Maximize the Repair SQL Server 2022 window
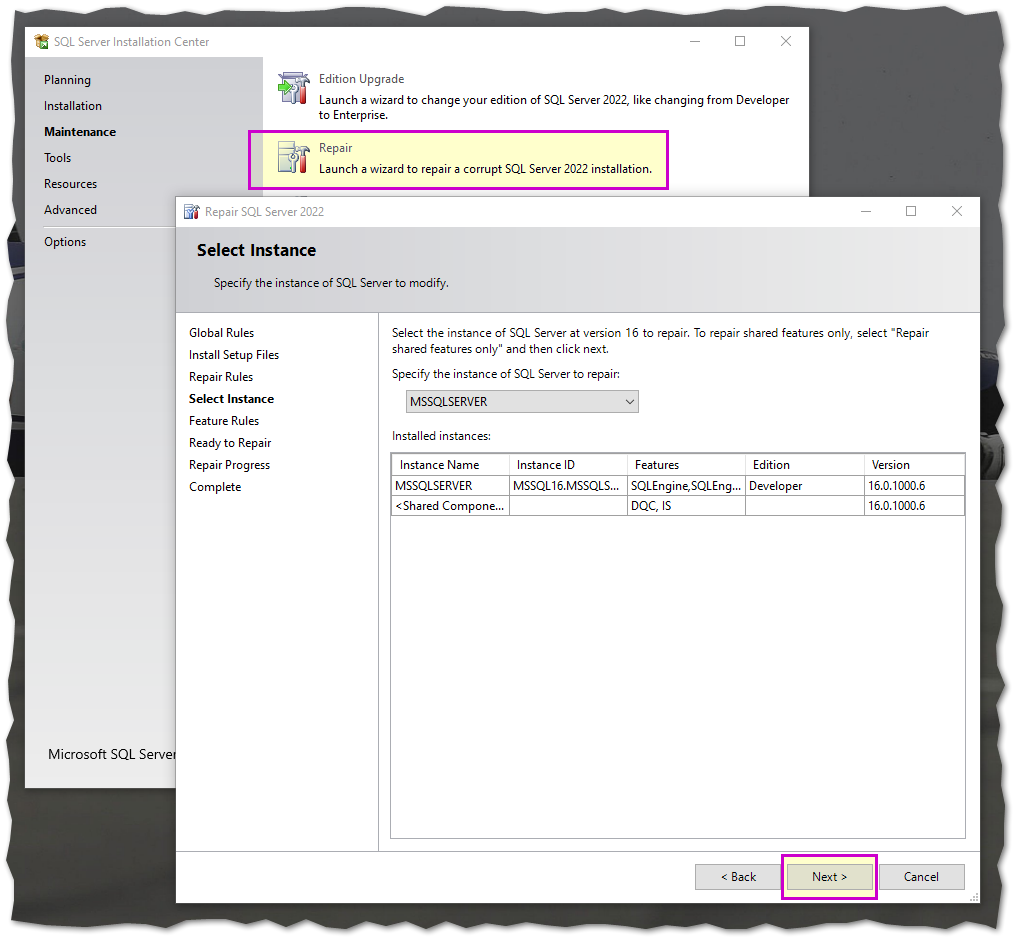 pos(911,212)
